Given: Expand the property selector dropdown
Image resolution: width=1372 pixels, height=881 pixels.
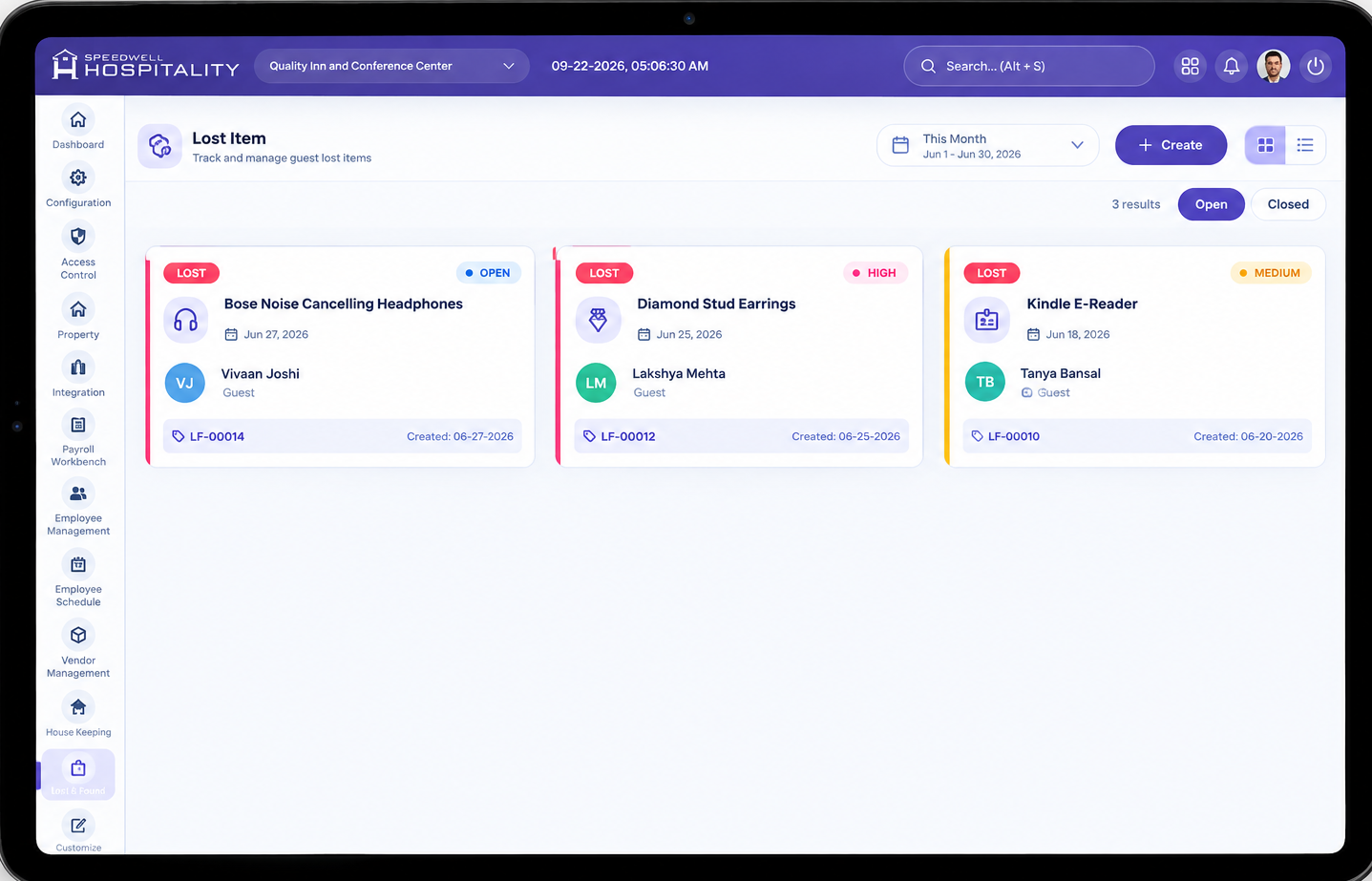Looking at the screenshot, I should [x=391, y=66].
